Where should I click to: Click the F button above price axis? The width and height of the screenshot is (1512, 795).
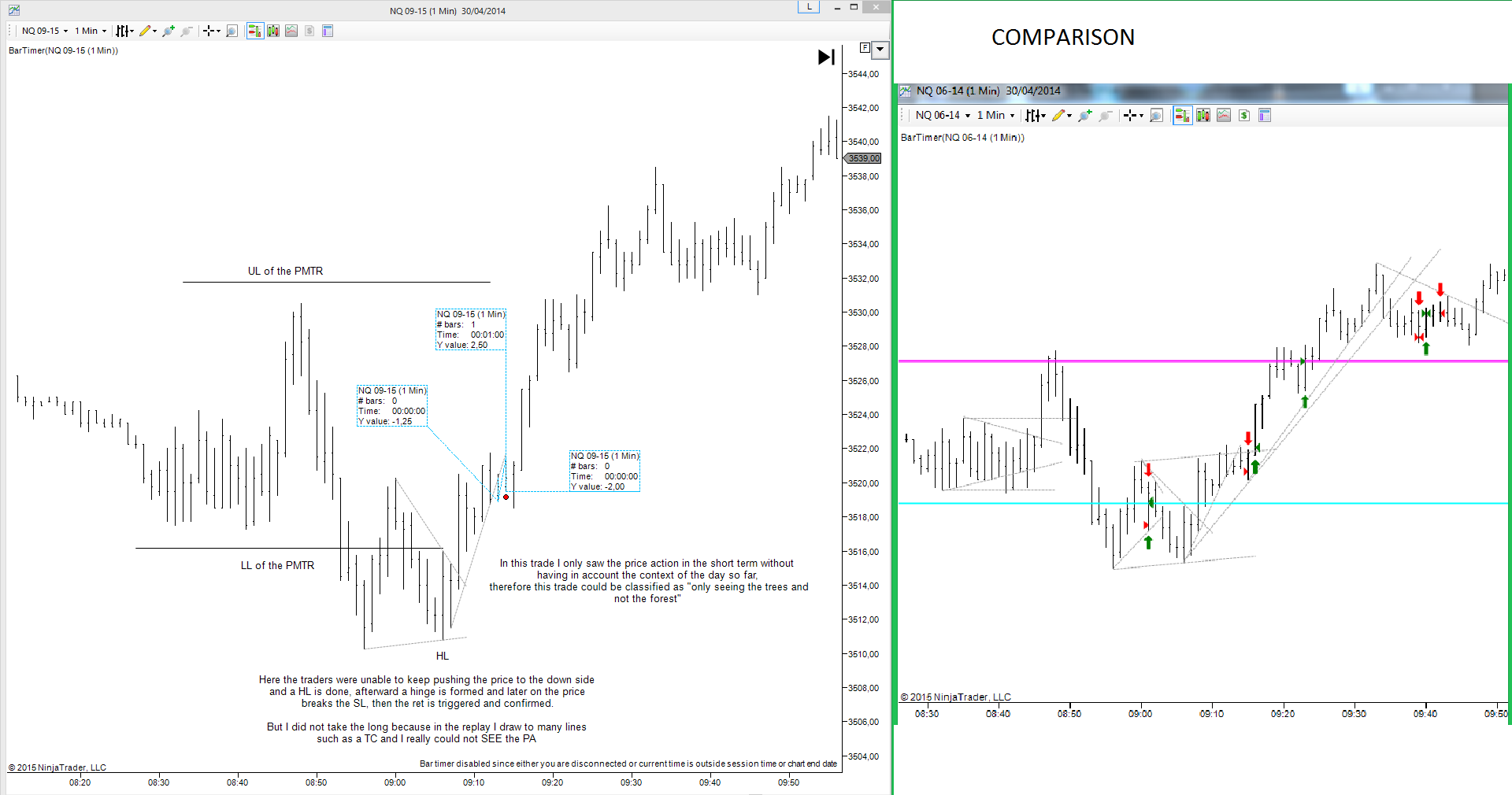point(865,48)
